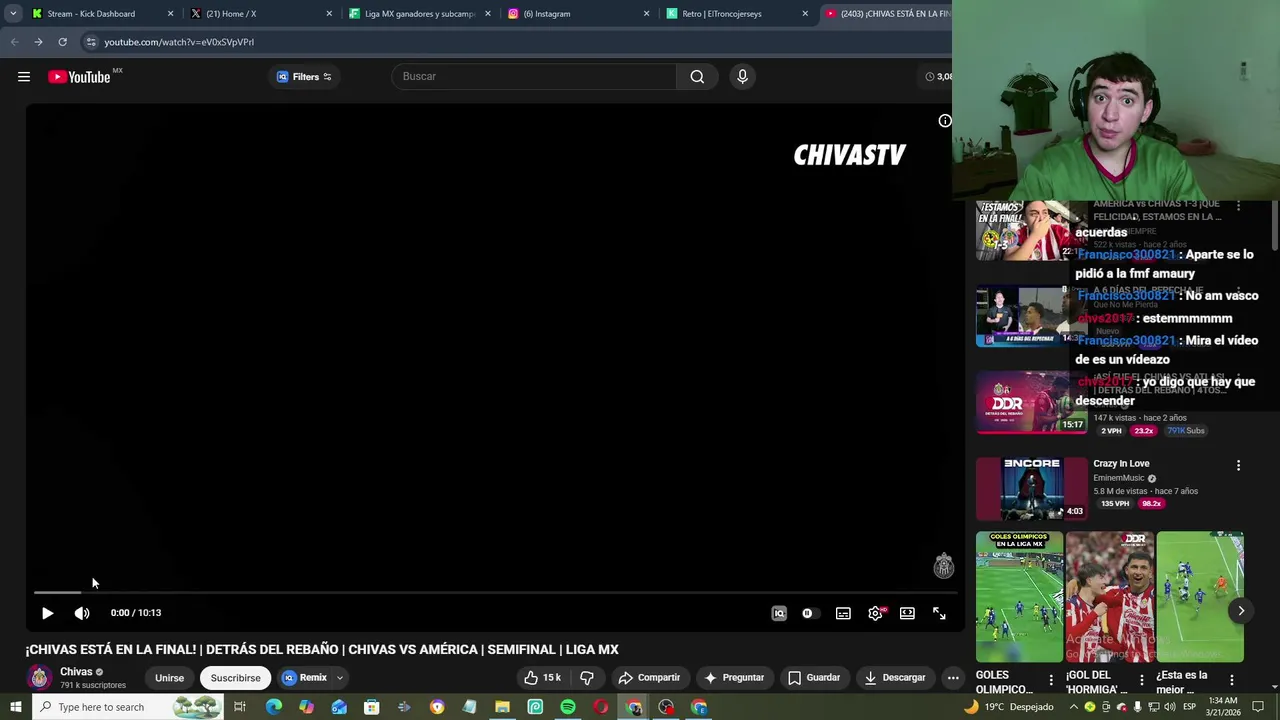Launch Microsoft Edge from taskbar
Screen dimensions: 1280x720
[273, 707]
